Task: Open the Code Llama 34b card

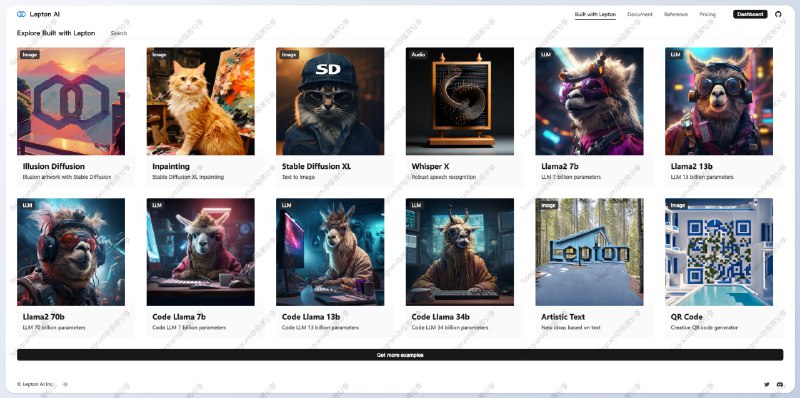Action: pyautogui.click(x=460, y=267)
